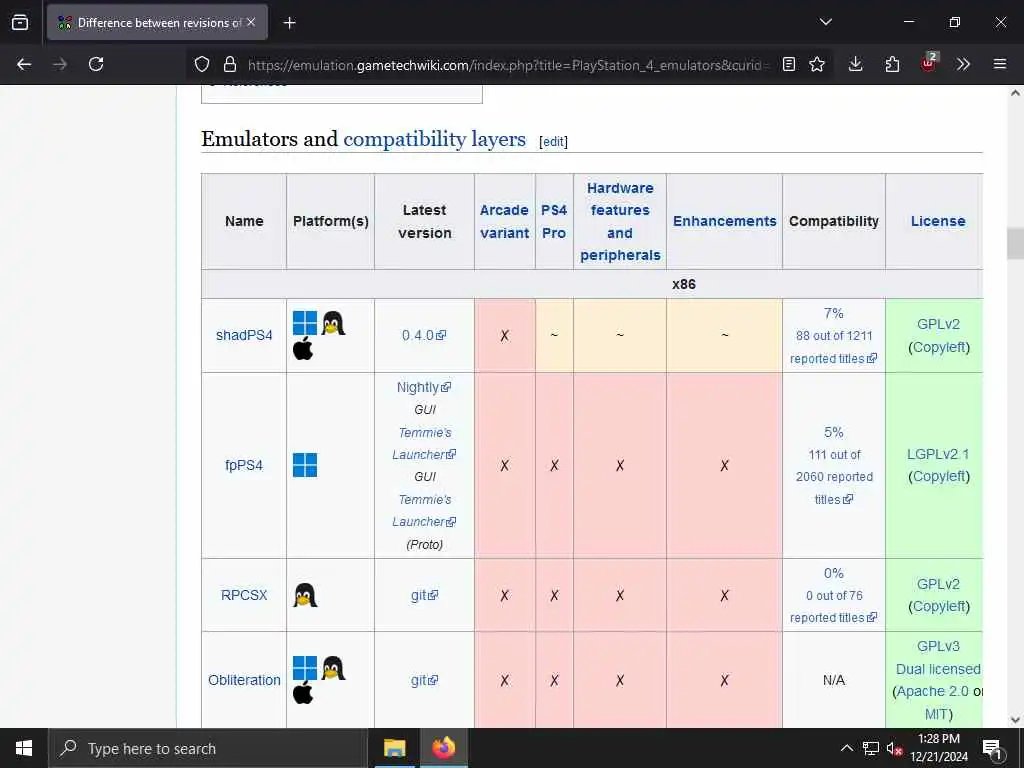Screen dimensions: 1024x768
Task: Open File Explorer from the taskbar
Action: pyautogui.click(x=394, y=748)
